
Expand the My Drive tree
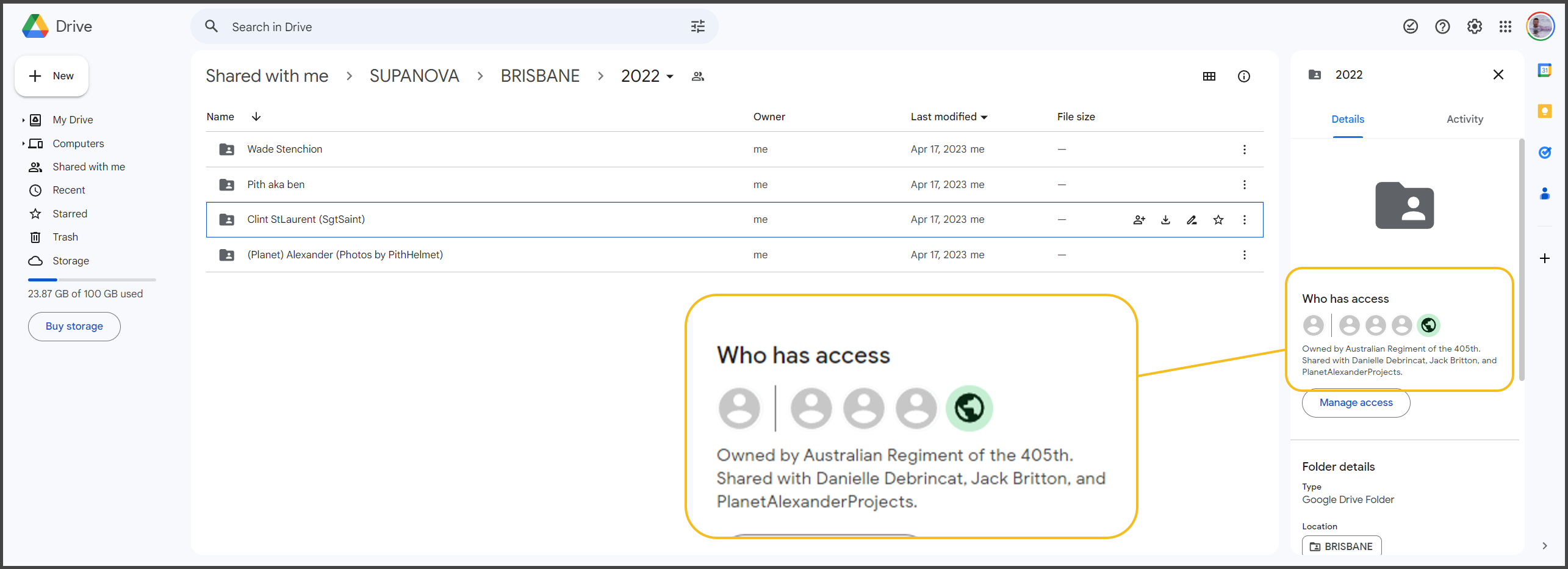23,120
